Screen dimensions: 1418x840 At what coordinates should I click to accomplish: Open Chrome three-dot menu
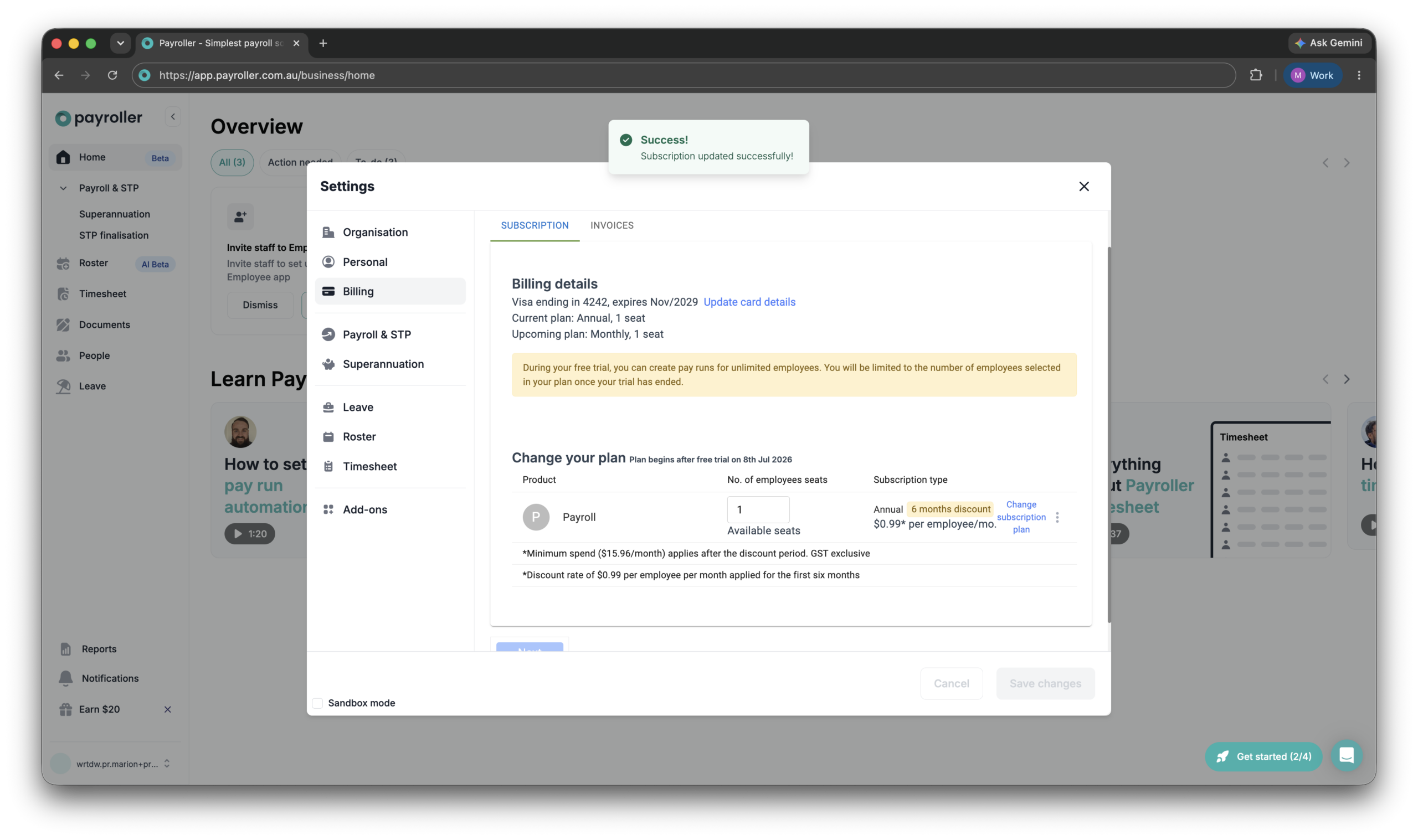pos(1359,75)
